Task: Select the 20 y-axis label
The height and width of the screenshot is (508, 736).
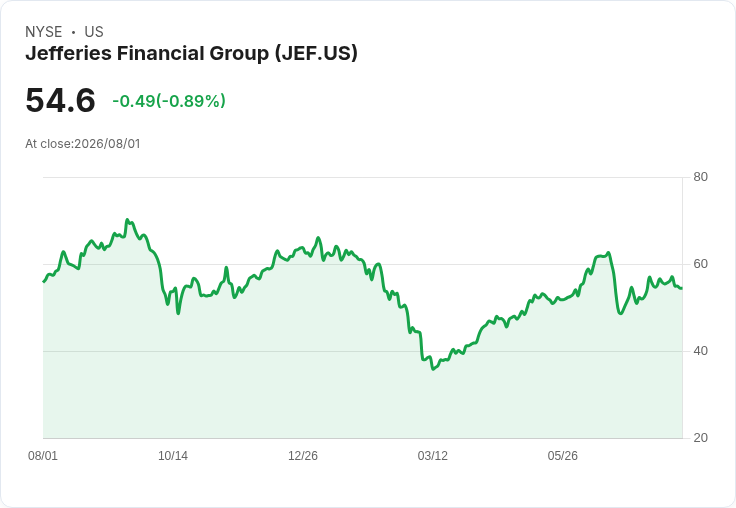Action: tap(700, 438)
